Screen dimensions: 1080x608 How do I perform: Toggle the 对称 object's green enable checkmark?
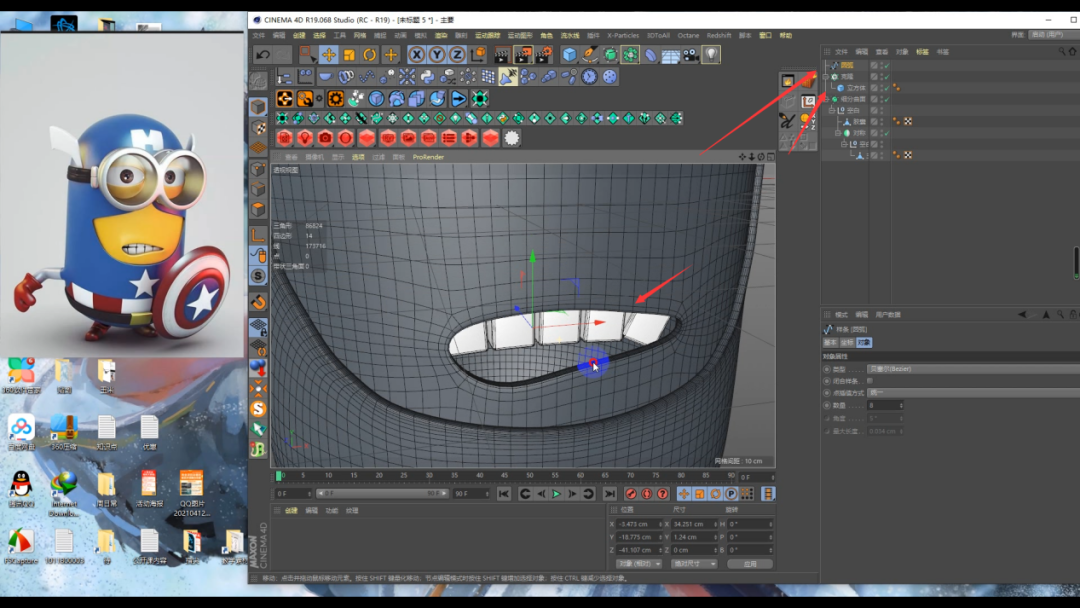887,133
